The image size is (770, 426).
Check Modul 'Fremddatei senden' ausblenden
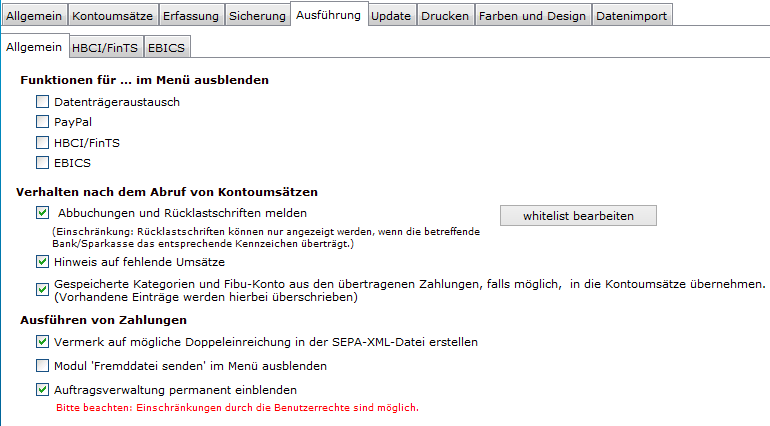pyautogui.click(x=42, y=366)
